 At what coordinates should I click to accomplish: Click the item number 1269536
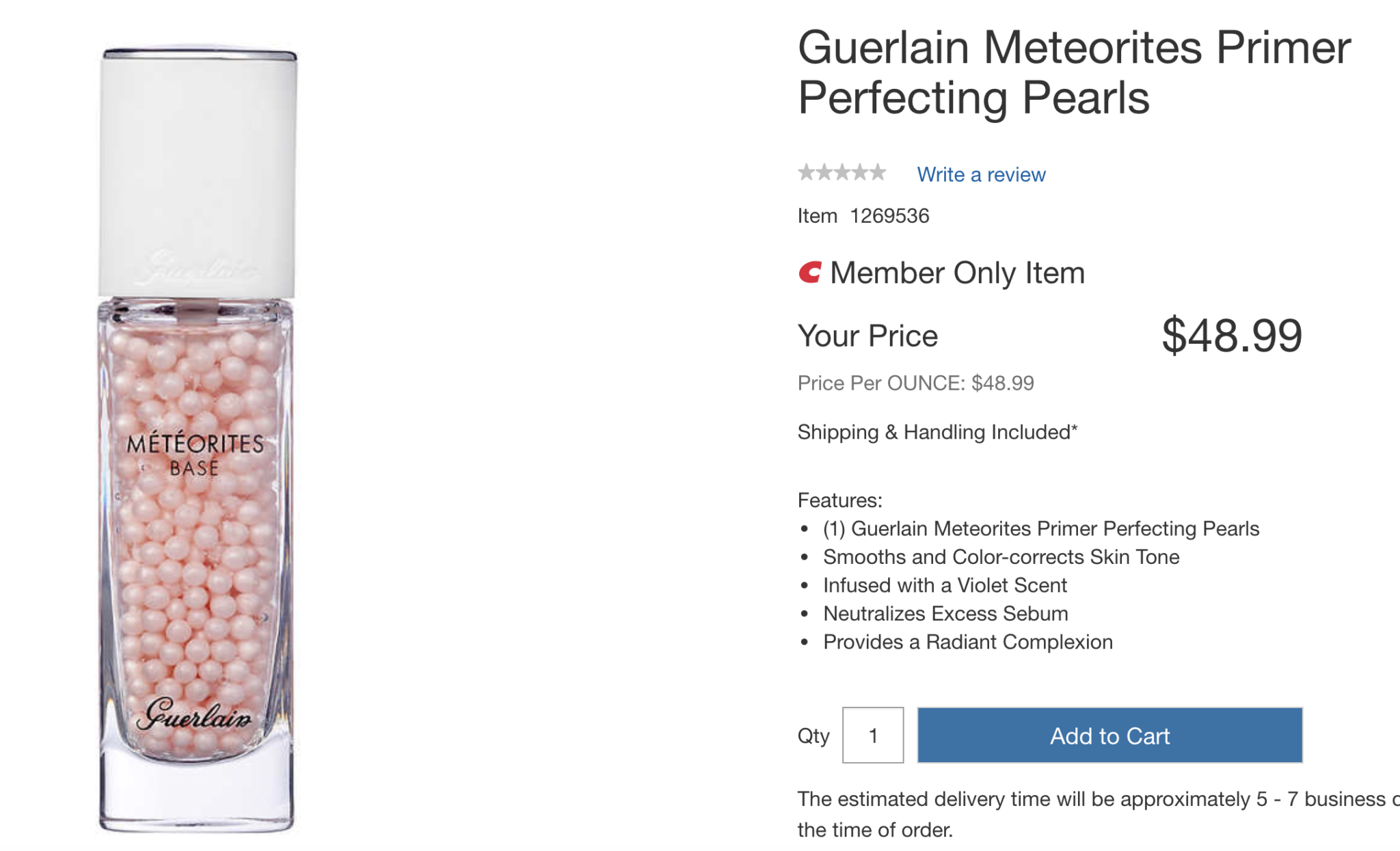point(889,216)
